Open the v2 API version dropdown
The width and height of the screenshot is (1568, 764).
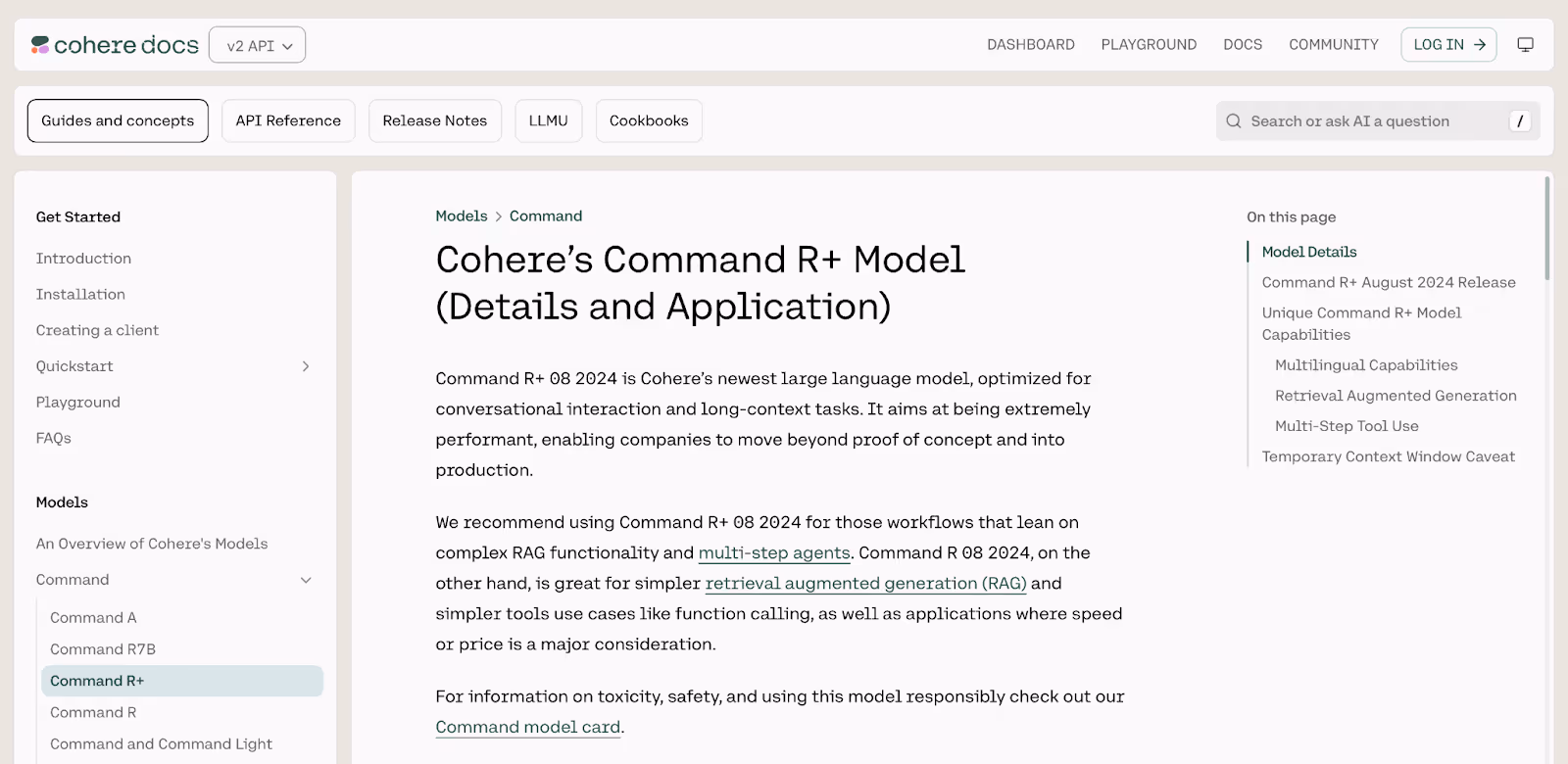click(x=258, y=45)
